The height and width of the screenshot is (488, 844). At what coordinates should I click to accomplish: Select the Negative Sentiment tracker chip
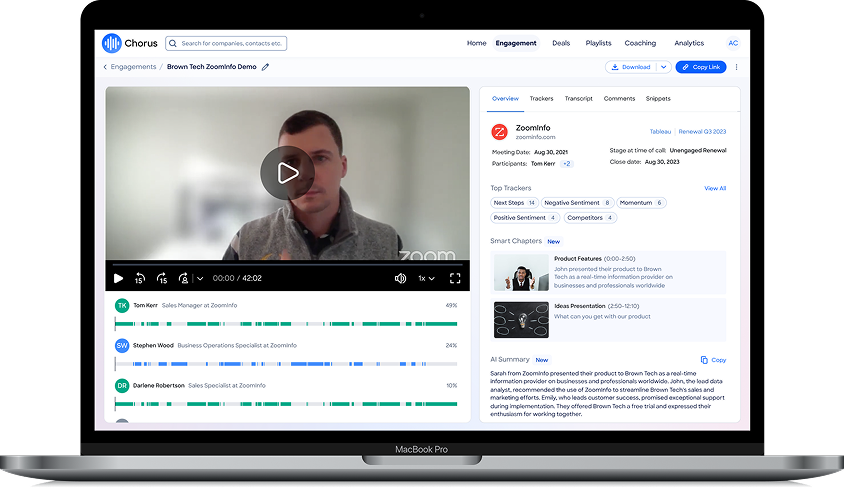[577, 203]
